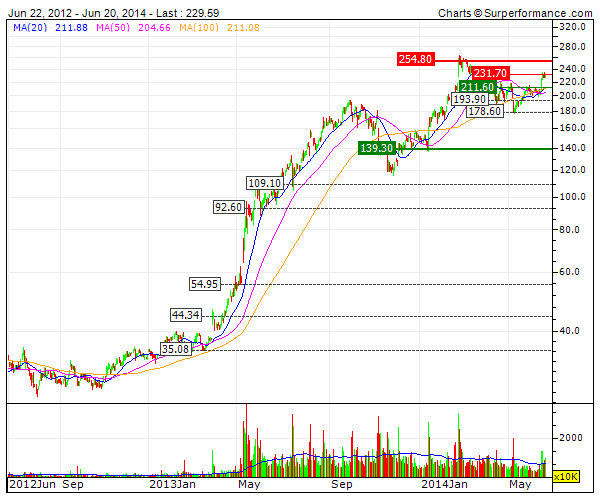Click the 44.34 price level label
600x500 pixels.
click(x=186, y=315)
